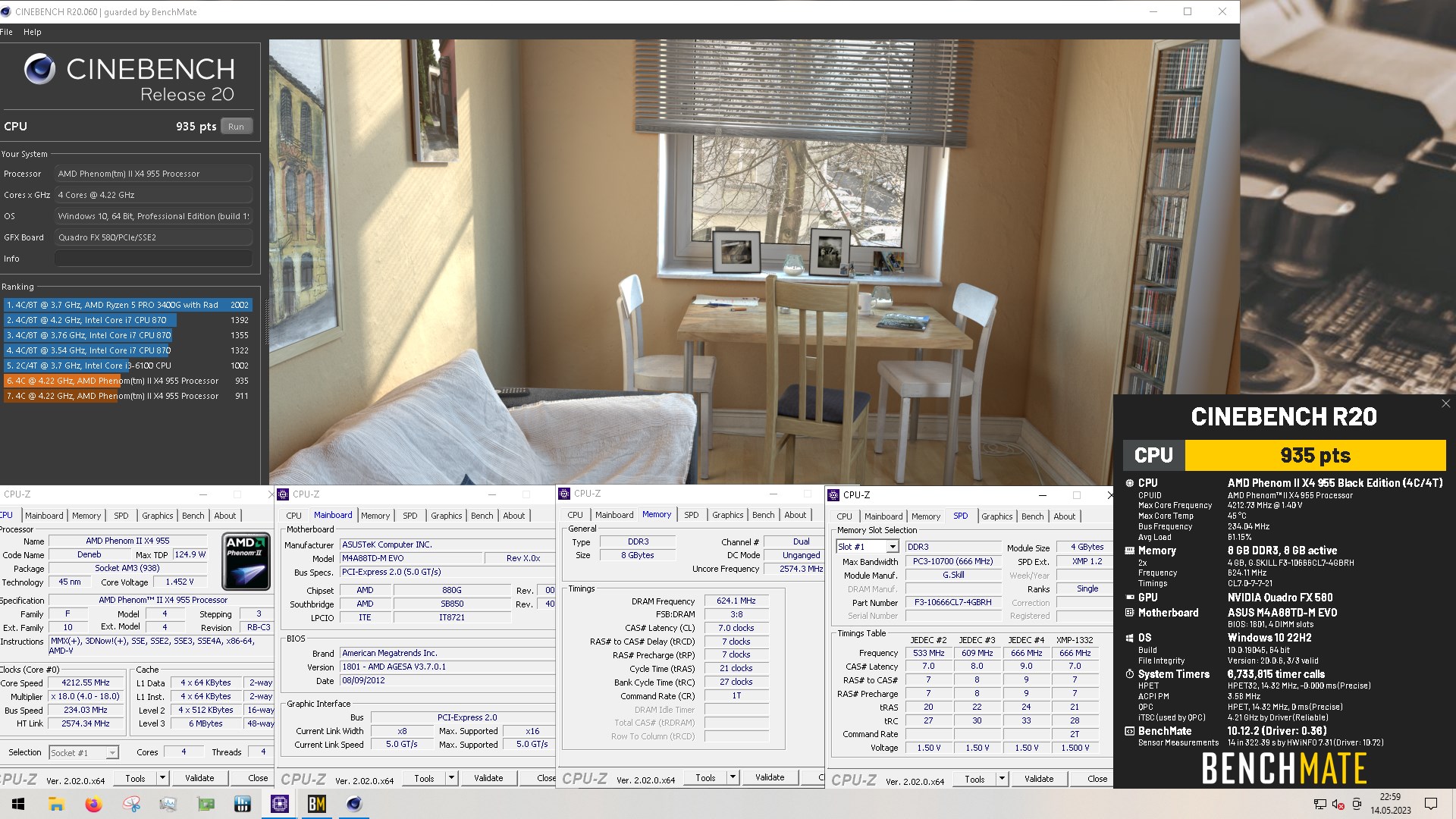
Task: Open the Windows Start menu
Action: (x=18, y=804)
